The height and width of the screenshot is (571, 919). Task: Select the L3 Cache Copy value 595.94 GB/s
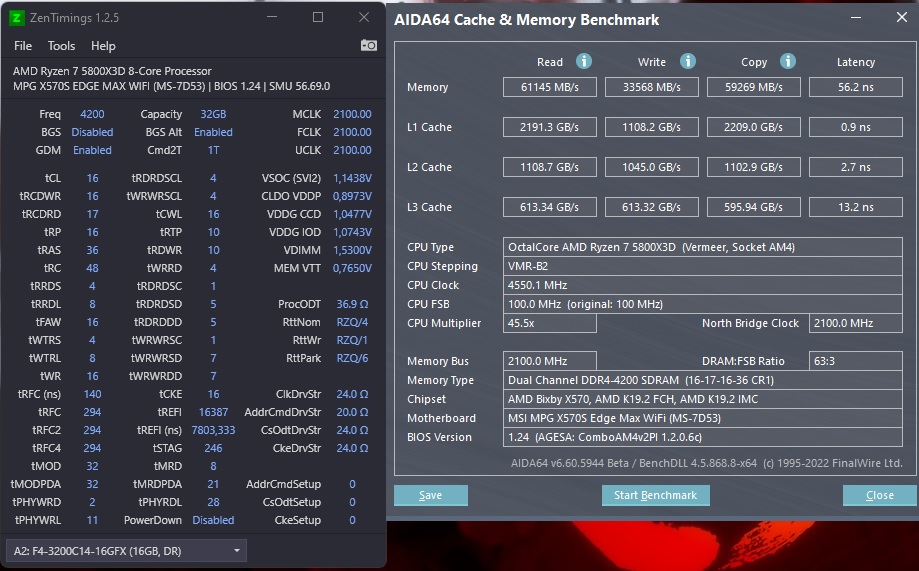(x=754, y=207)
